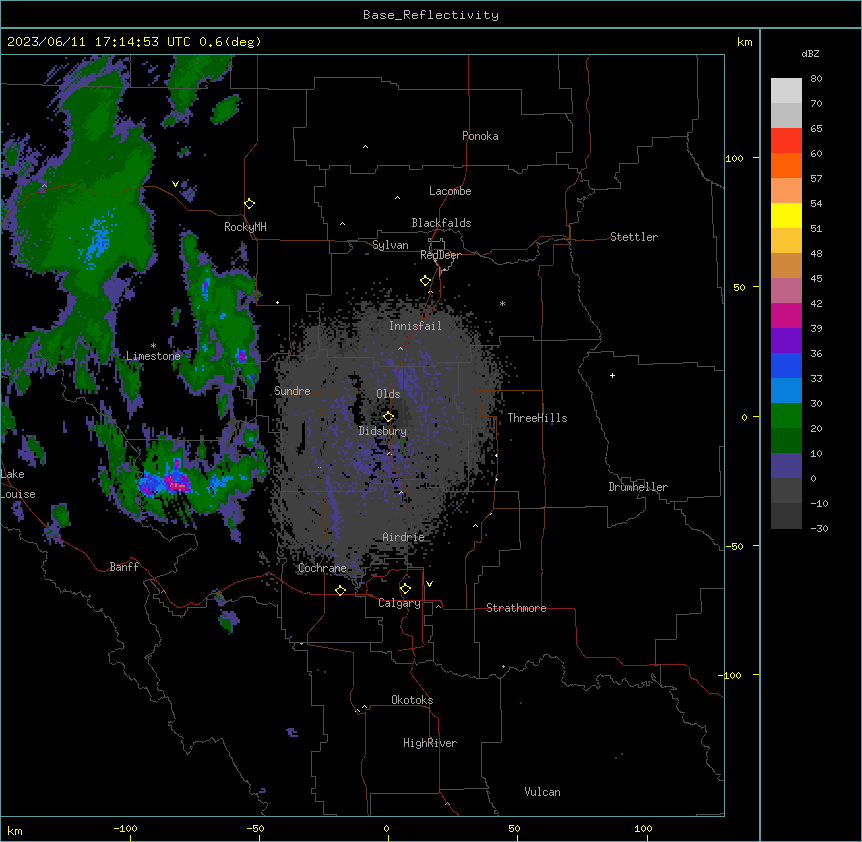Click the 30 dBZ green swatch
Viewport: 862px width, 842px height.
tap(786, 416)
